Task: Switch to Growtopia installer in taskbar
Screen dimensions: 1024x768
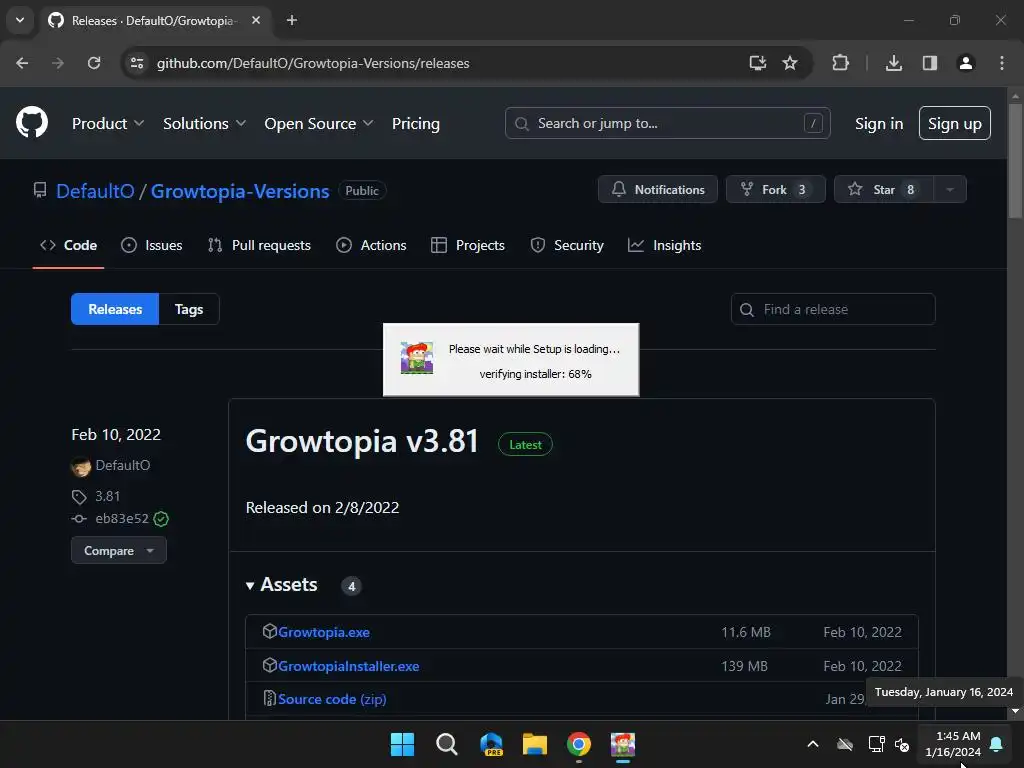Action: point(623,744)
